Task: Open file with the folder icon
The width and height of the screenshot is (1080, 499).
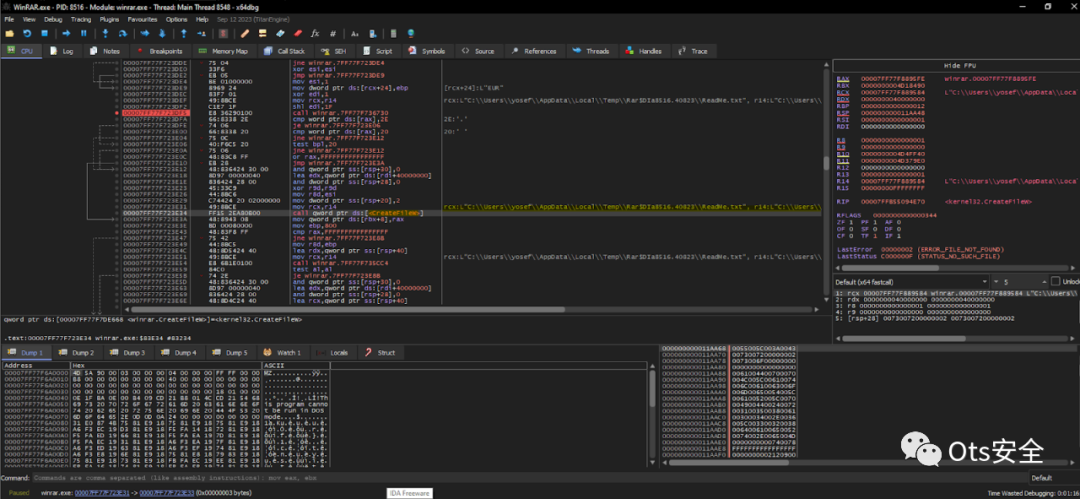Action: [x=10, y=33]
